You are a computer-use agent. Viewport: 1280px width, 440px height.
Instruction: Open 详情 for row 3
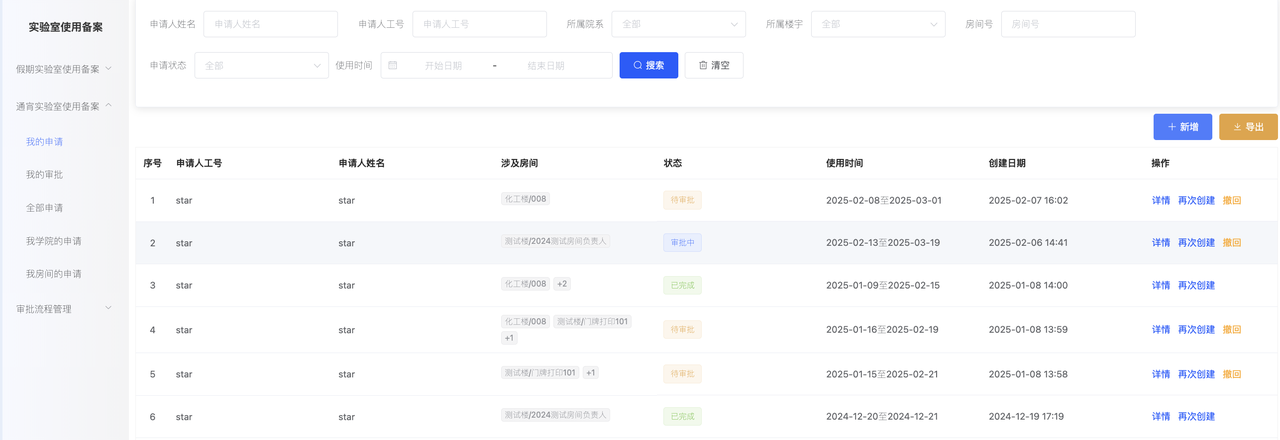(x=1161, y=285)
